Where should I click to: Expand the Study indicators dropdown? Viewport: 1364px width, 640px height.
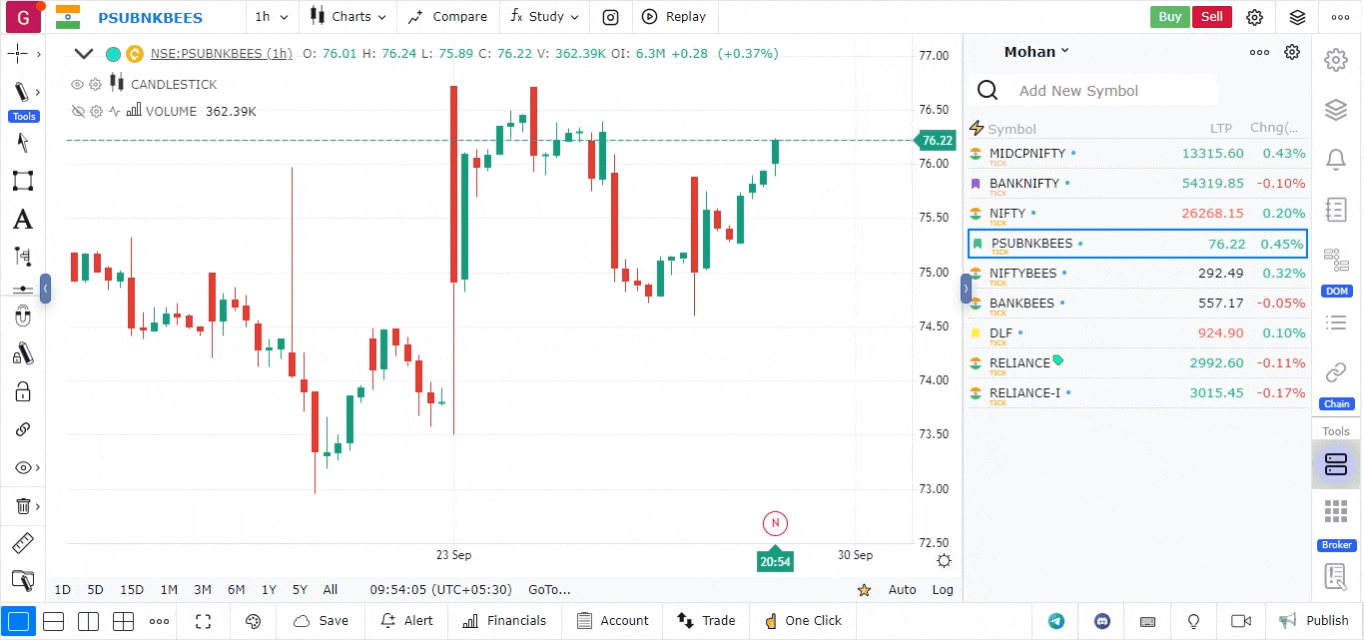544,17
